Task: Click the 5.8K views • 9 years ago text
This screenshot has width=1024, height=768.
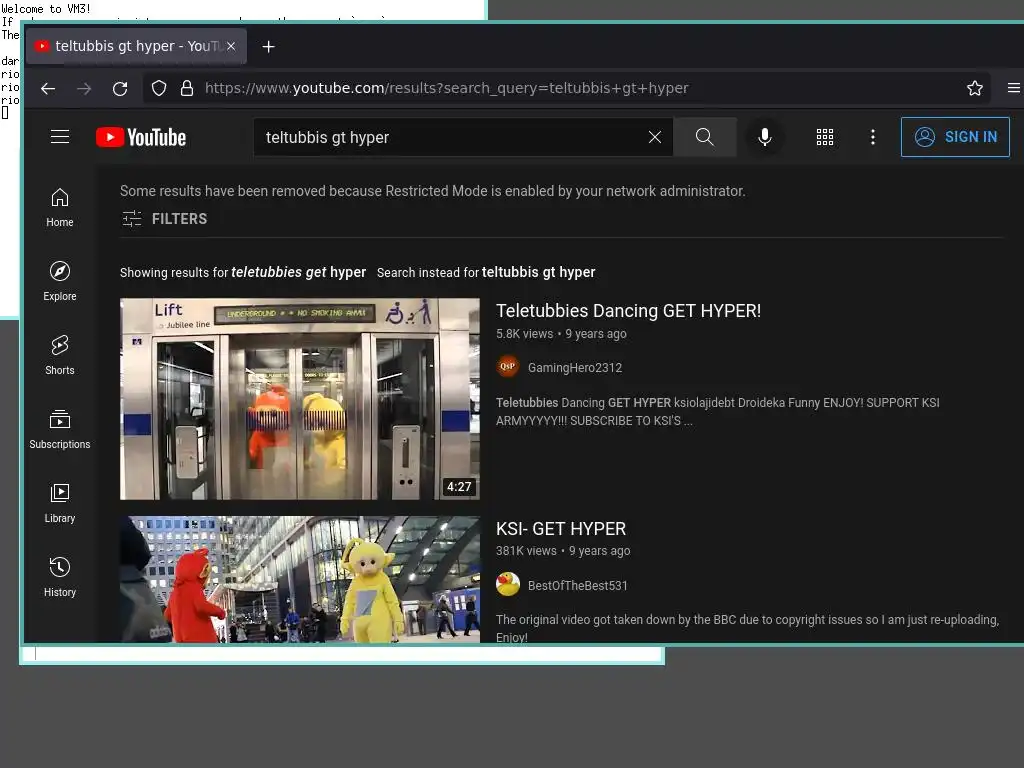Action: [x=561, y=334]
